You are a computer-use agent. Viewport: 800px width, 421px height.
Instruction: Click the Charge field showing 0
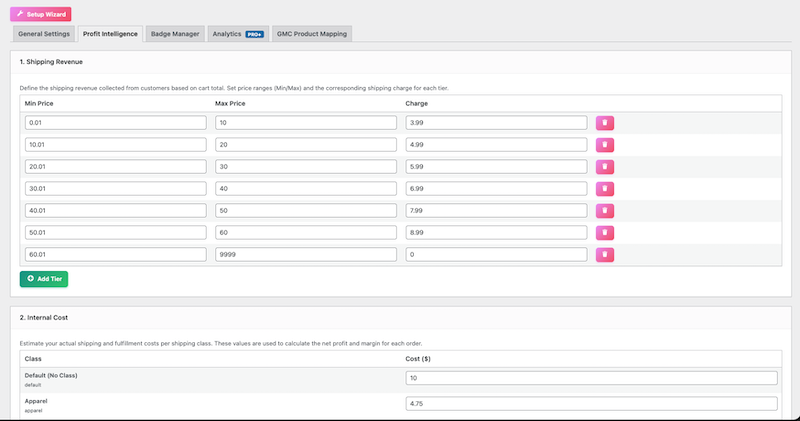[x=496, y=254]
